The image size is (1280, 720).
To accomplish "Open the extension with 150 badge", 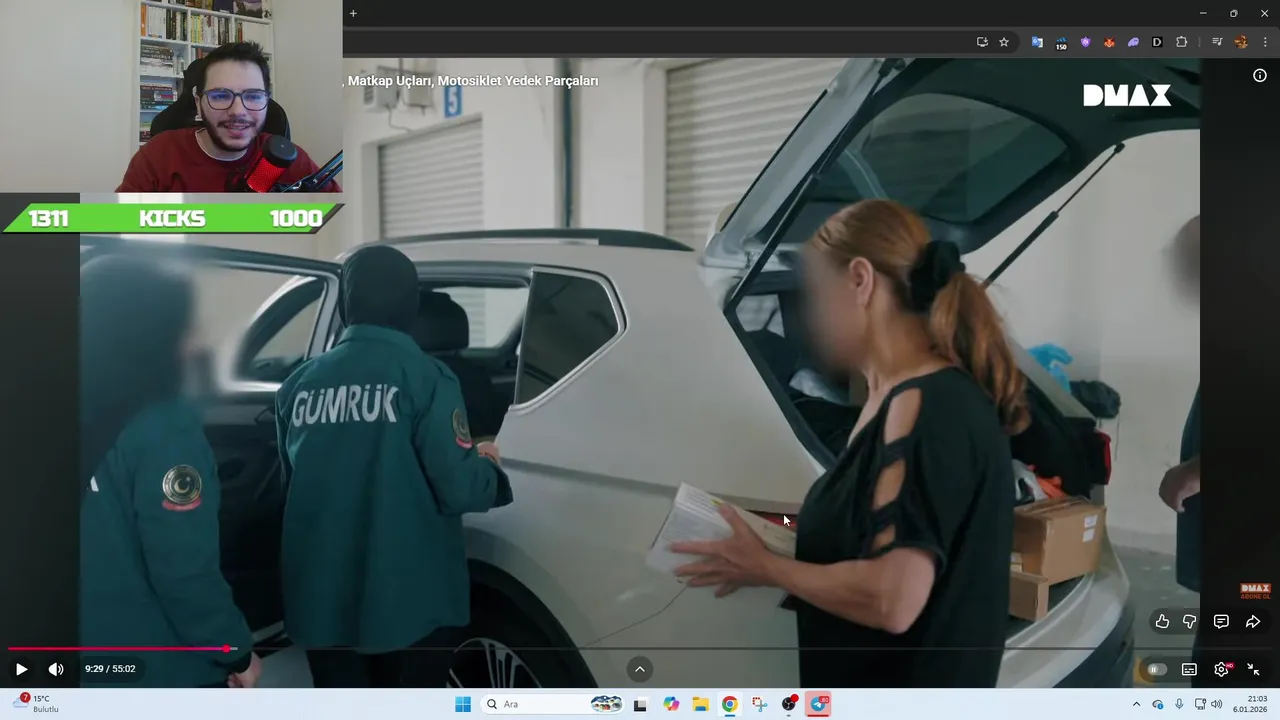I will tap(1061, 43).
